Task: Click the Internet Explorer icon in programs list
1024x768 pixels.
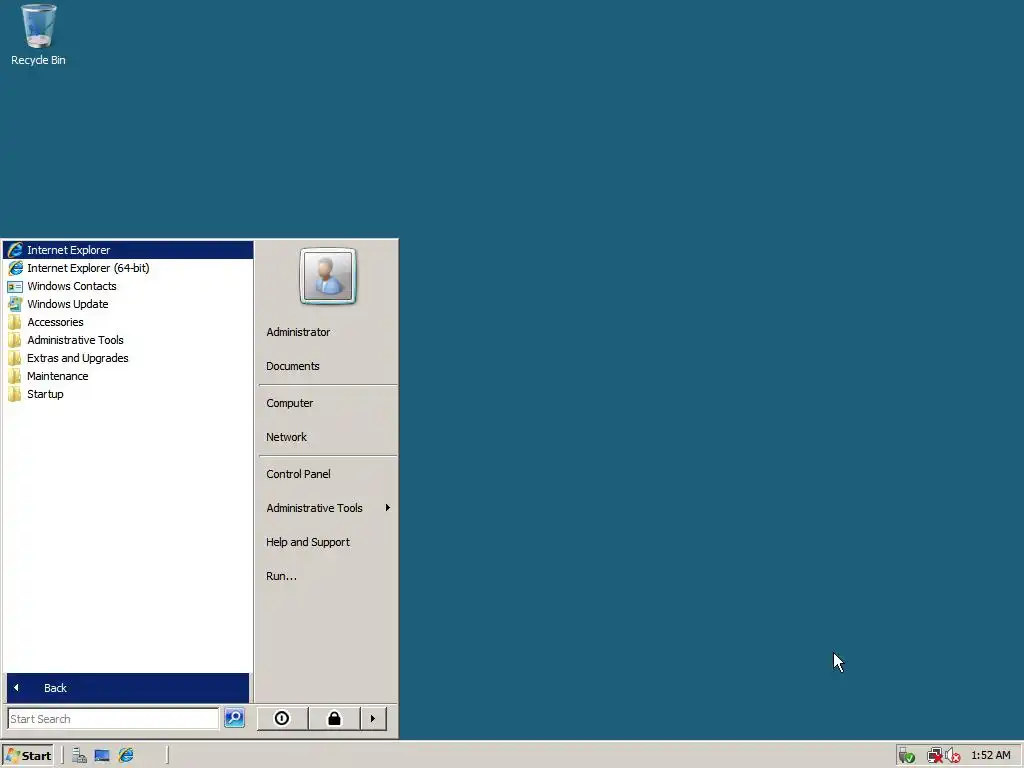Action: (x=15, y=249)
